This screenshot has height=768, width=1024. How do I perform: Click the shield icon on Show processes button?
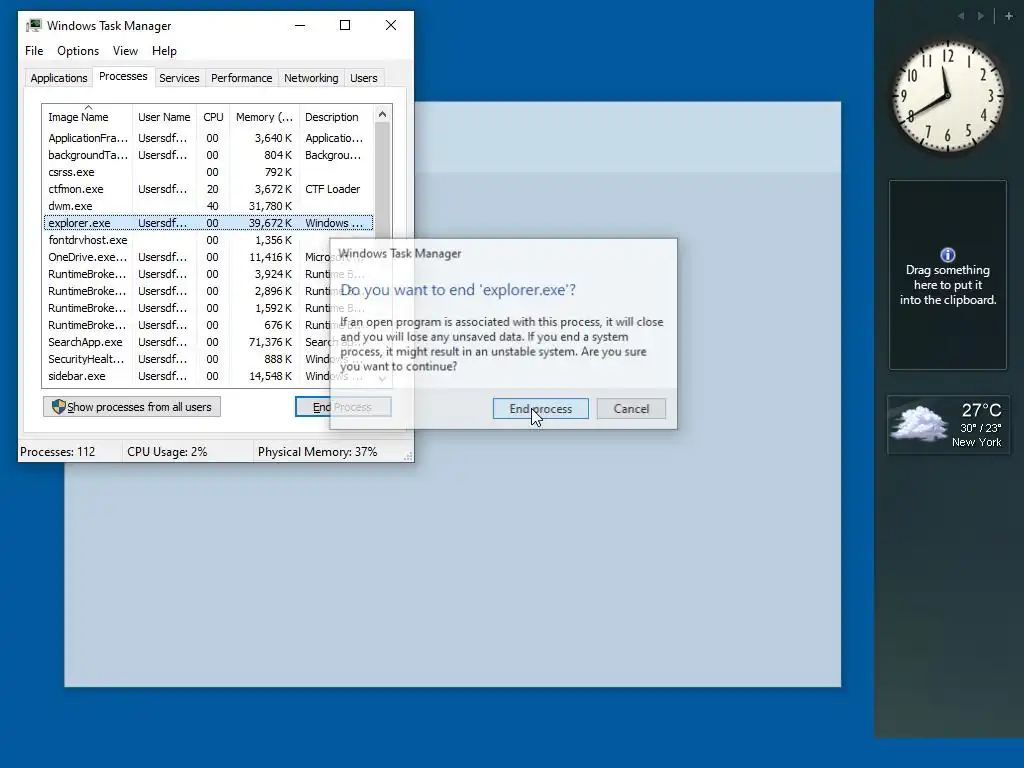pos(58,407)
